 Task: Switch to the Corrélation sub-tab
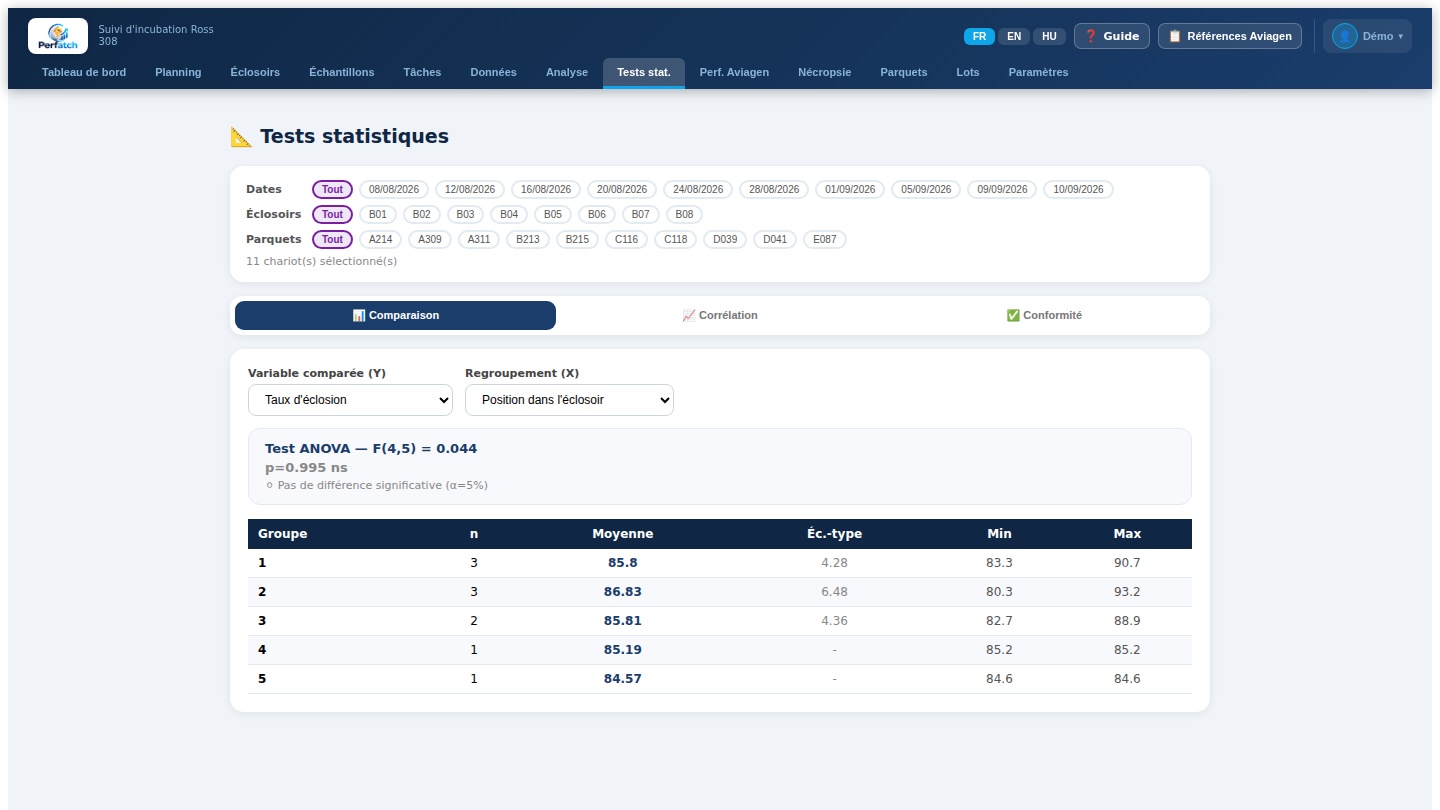[720, 315]
